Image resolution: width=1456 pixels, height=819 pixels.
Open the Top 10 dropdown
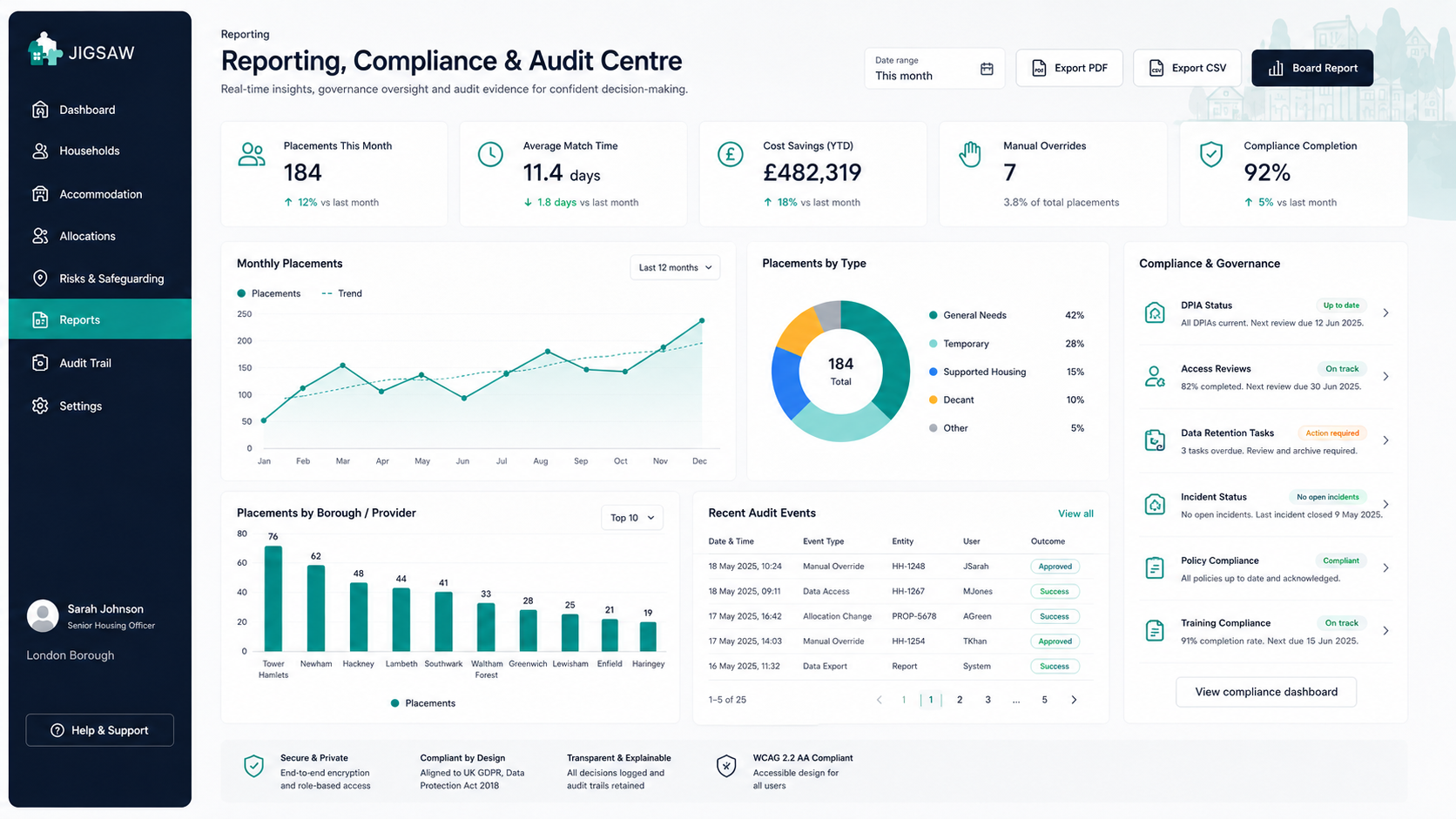(632, 518)
